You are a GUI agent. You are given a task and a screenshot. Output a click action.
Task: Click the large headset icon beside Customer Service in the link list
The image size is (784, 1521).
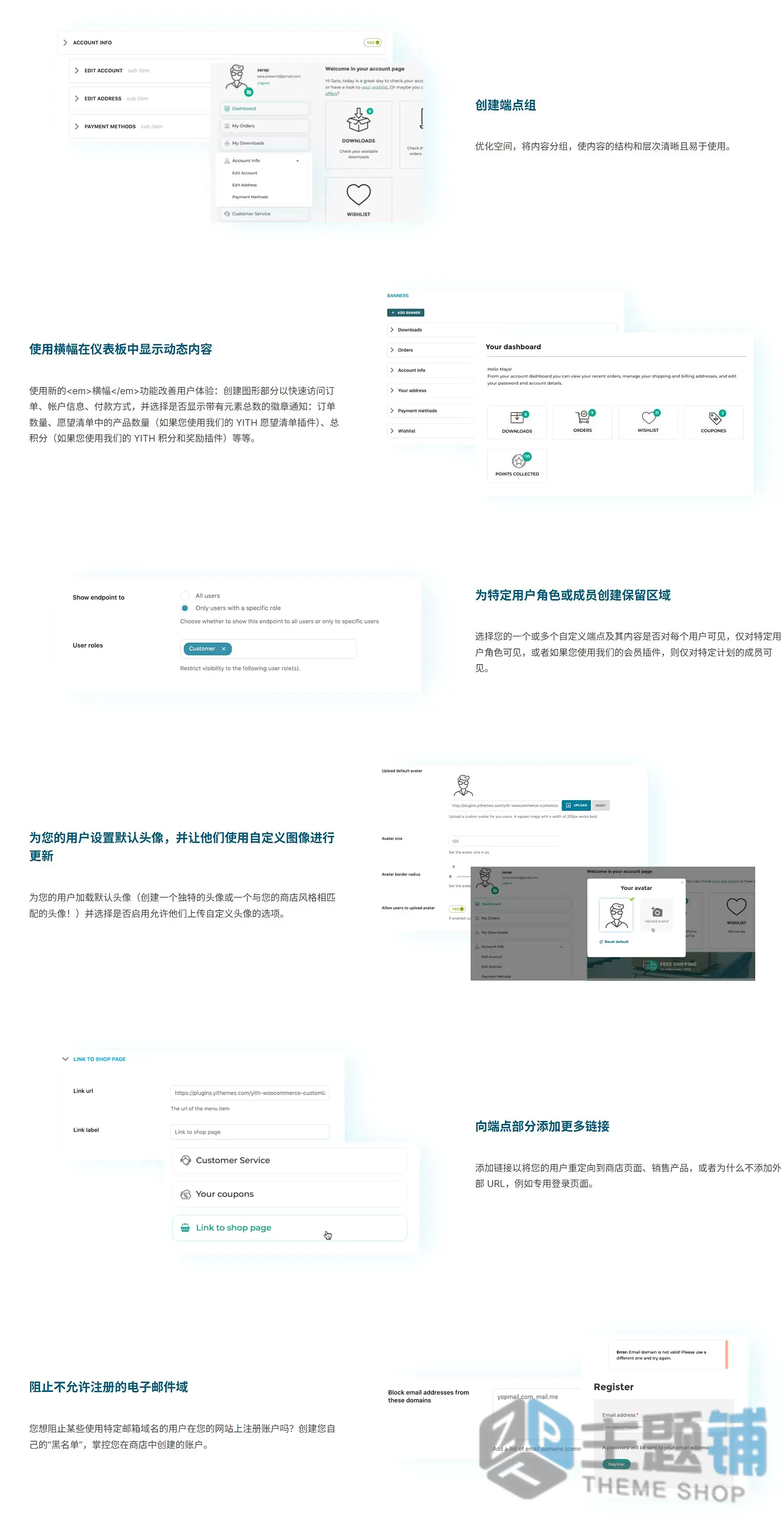click(185, 1160)
